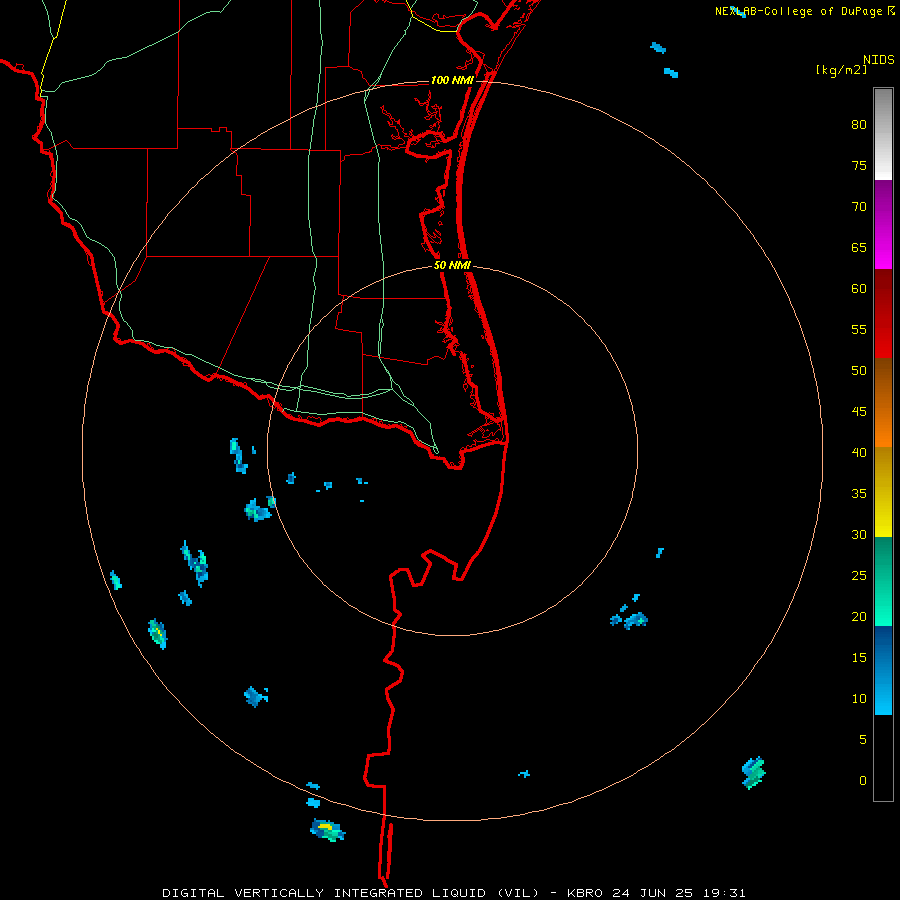Screen dimensions: 900x900
Task: Click the NIDS label
Action: pyautogui.click(x=878, y=60)
